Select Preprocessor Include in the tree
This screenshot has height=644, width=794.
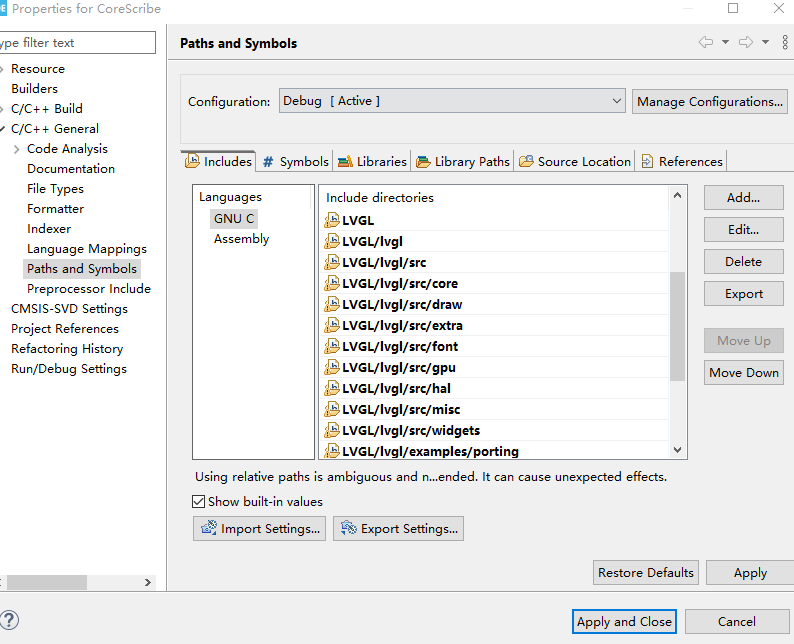88,288
